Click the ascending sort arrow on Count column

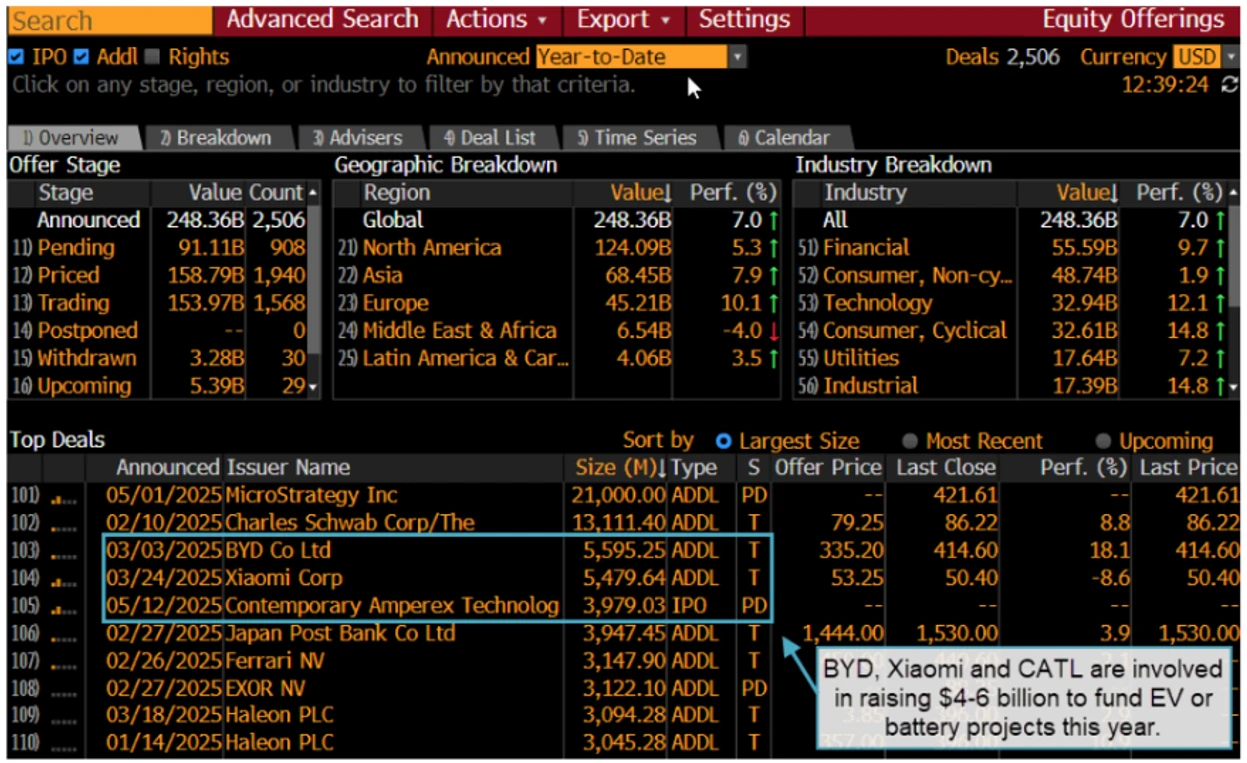tap(311, 193)
